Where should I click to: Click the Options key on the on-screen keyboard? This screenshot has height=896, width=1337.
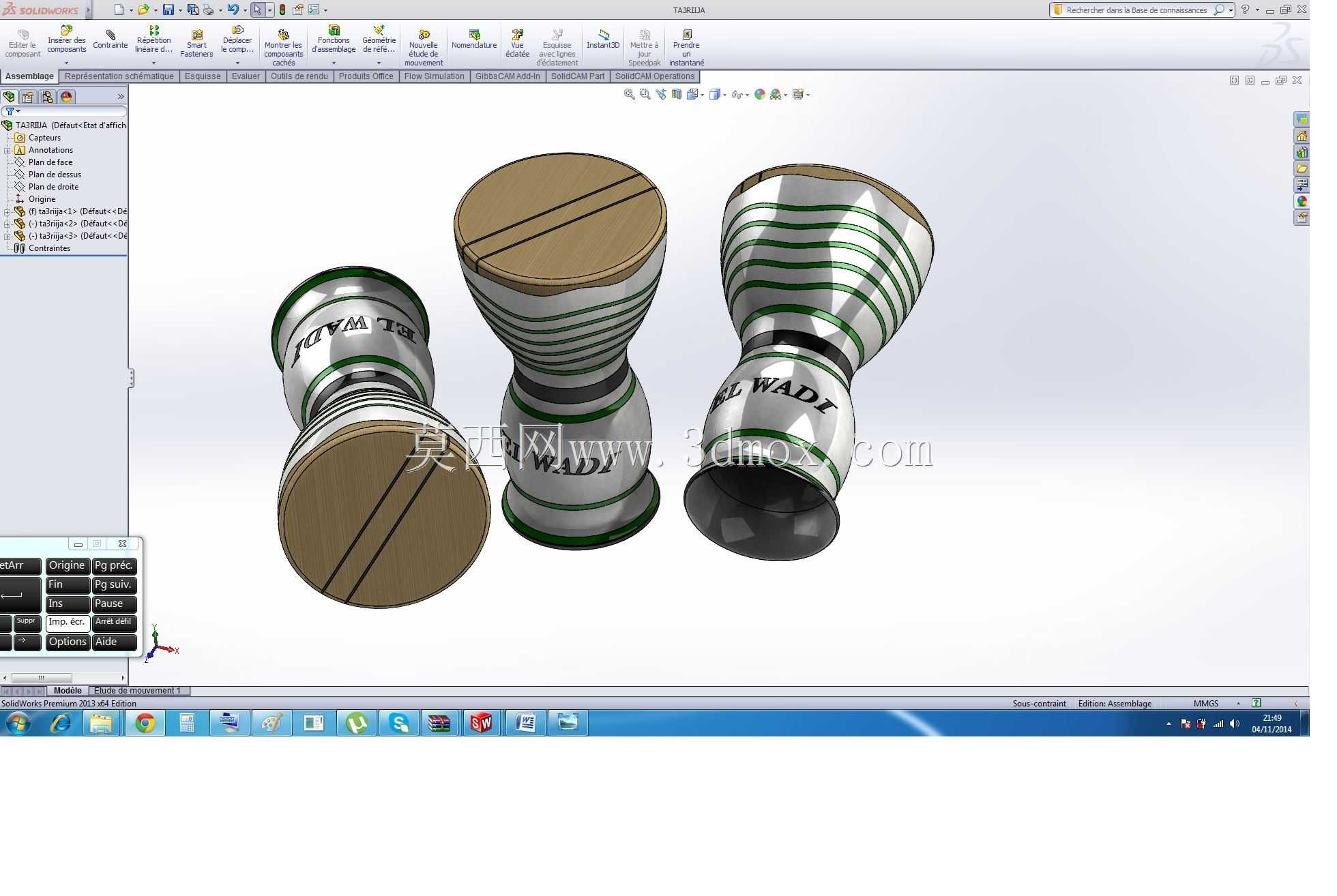(68, 642)
